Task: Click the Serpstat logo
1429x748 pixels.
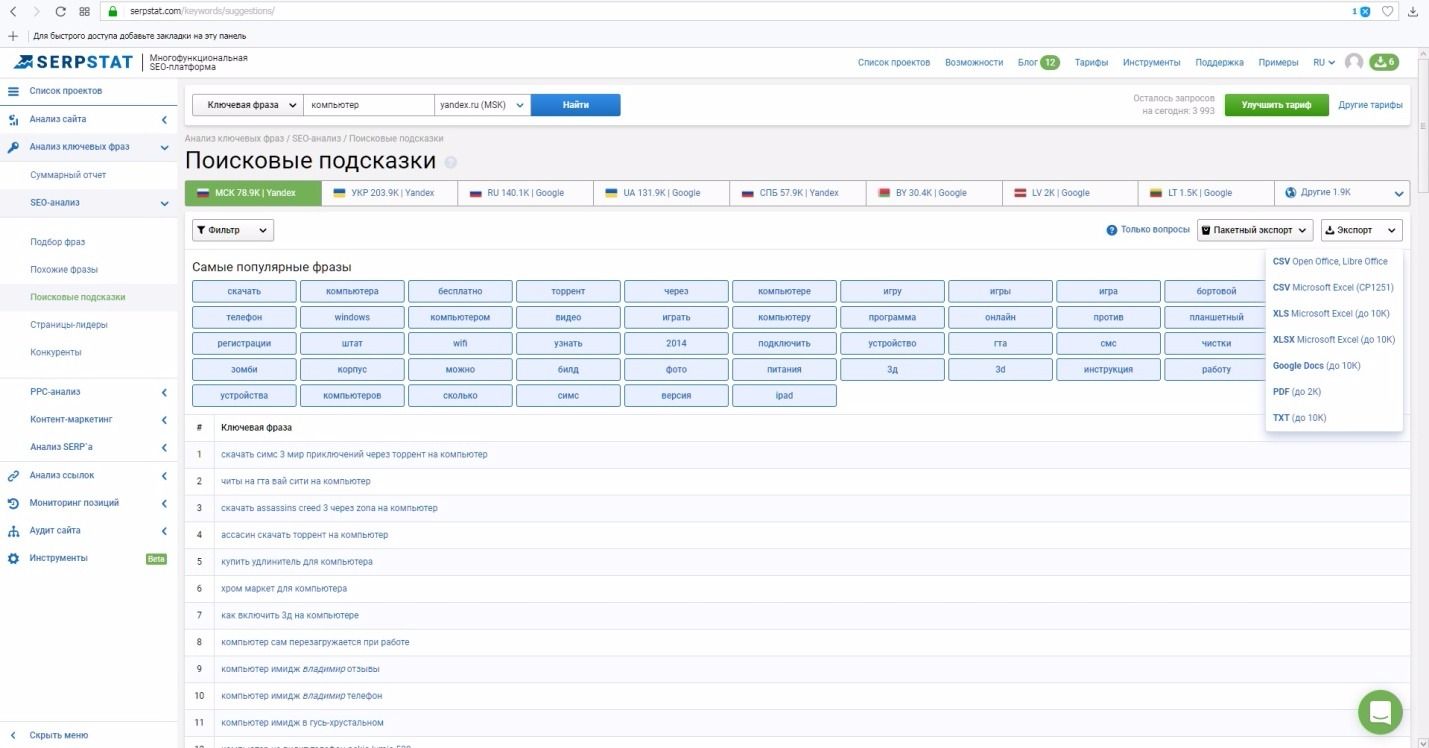Action: click(73, 62)
